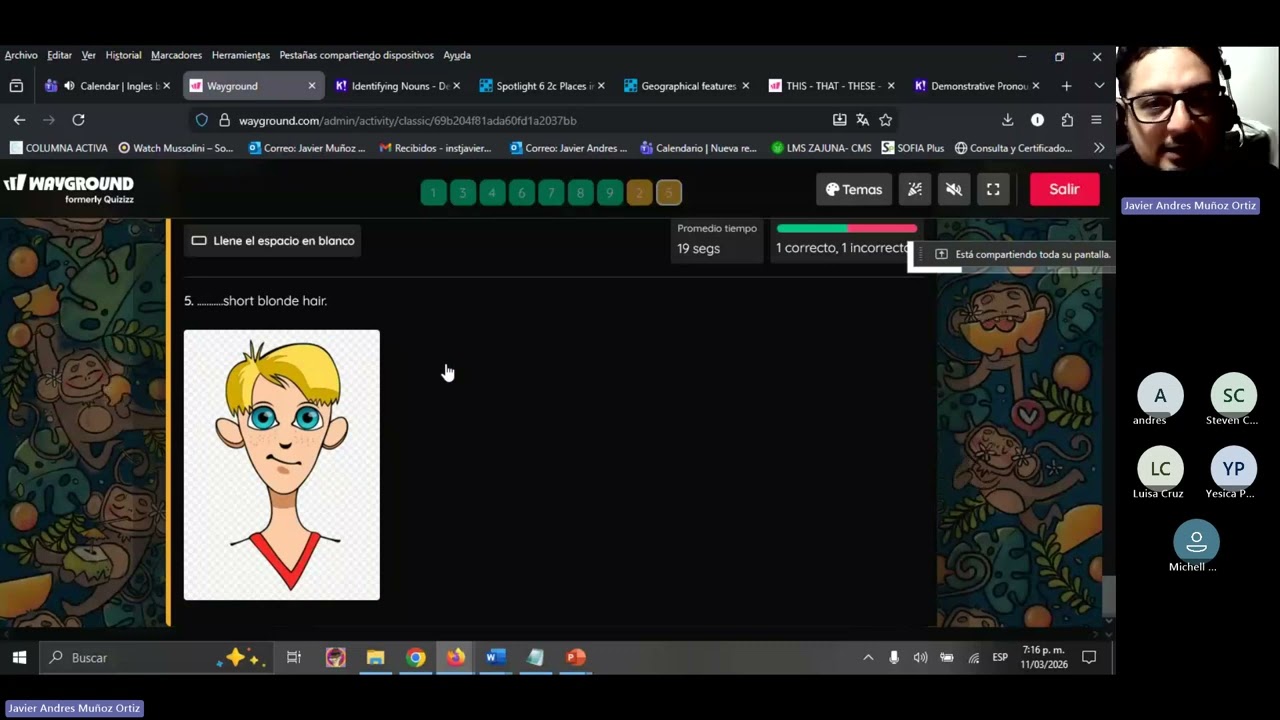The image size is (1280, 720).
Task: Click the red Salir button
Action: pos(1064,189)
